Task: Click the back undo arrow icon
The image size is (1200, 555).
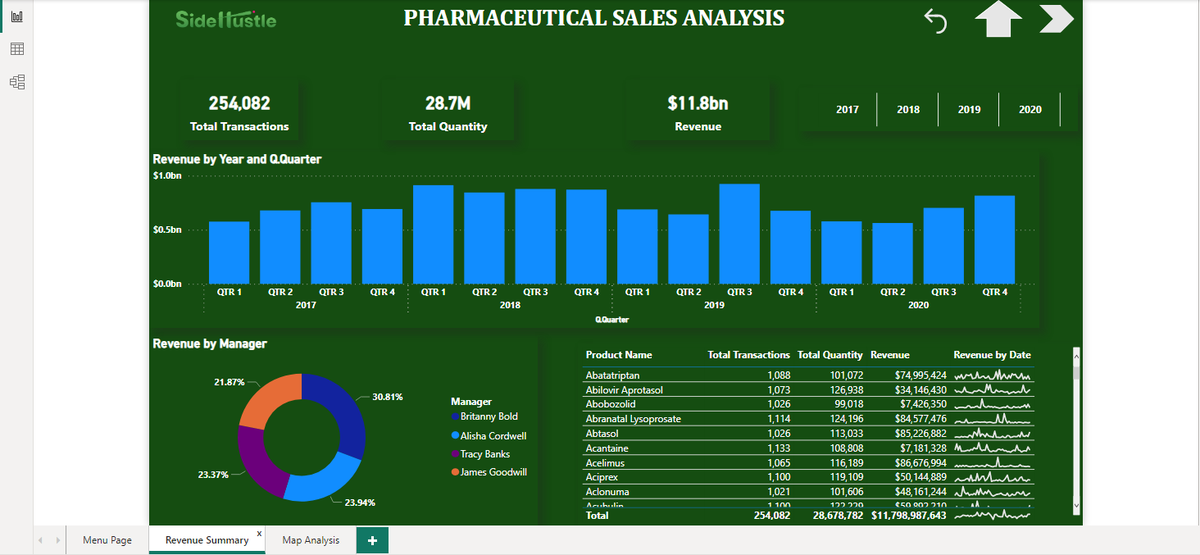Action: click(x=936, y=21)
